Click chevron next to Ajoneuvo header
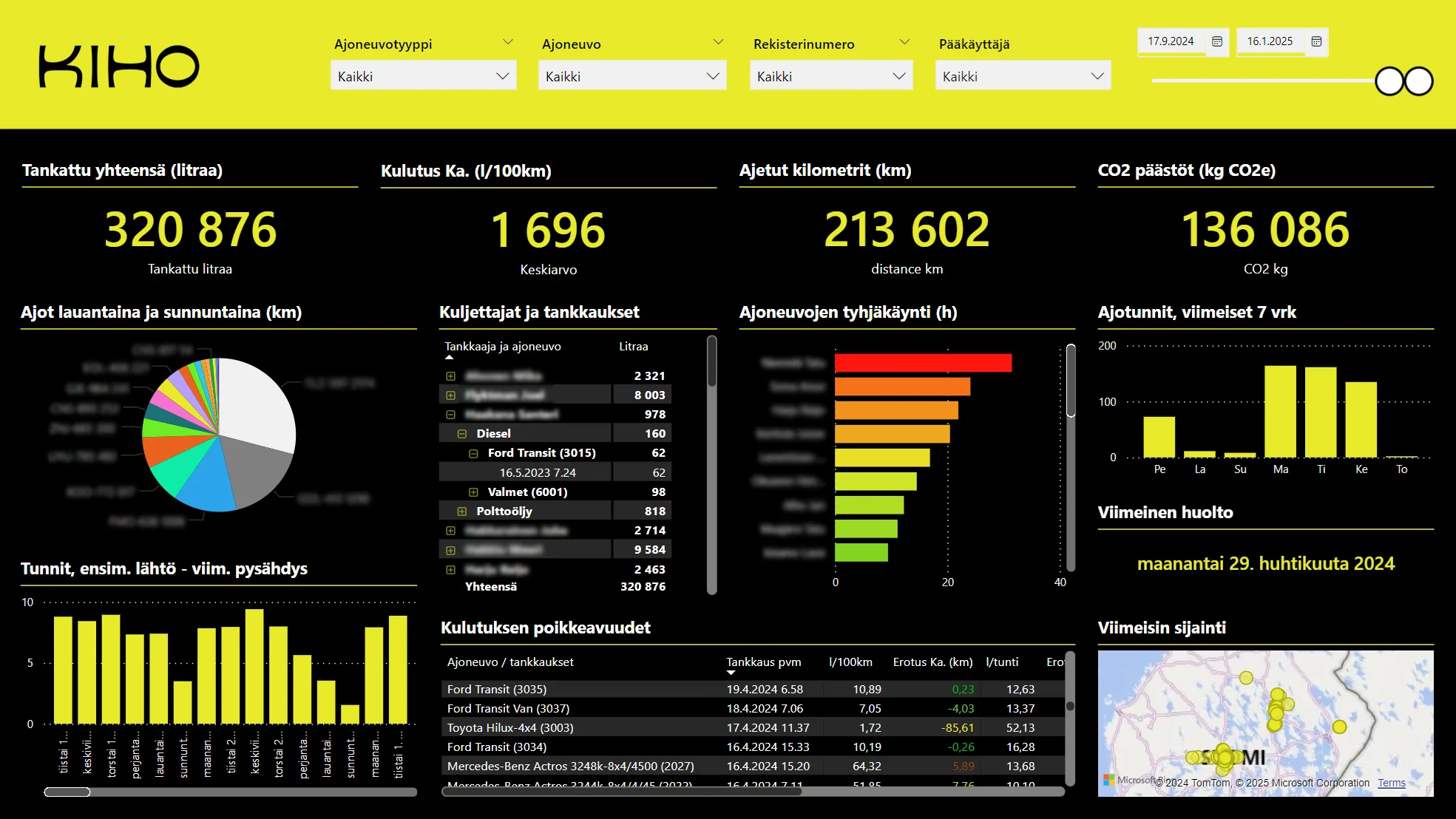Viewport: 1456px width, 819px height. (718, 42)
